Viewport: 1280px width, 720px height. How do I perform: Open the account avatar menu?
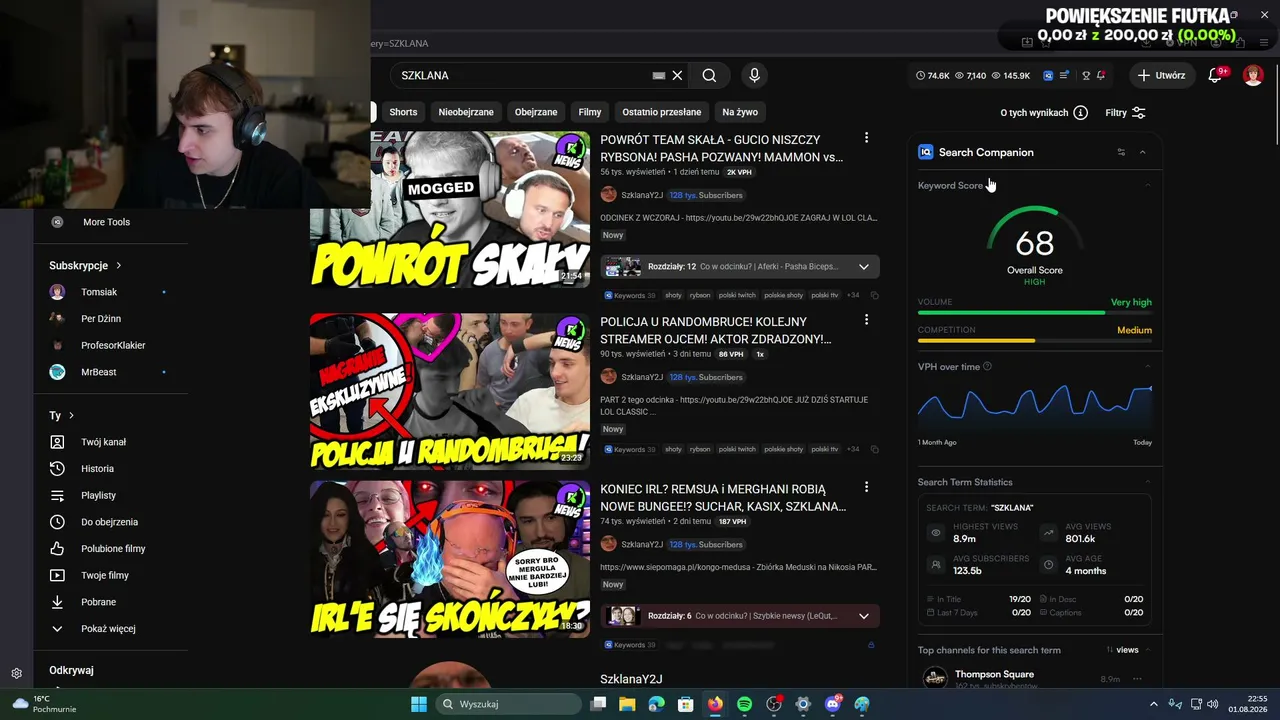(1253, 75)
